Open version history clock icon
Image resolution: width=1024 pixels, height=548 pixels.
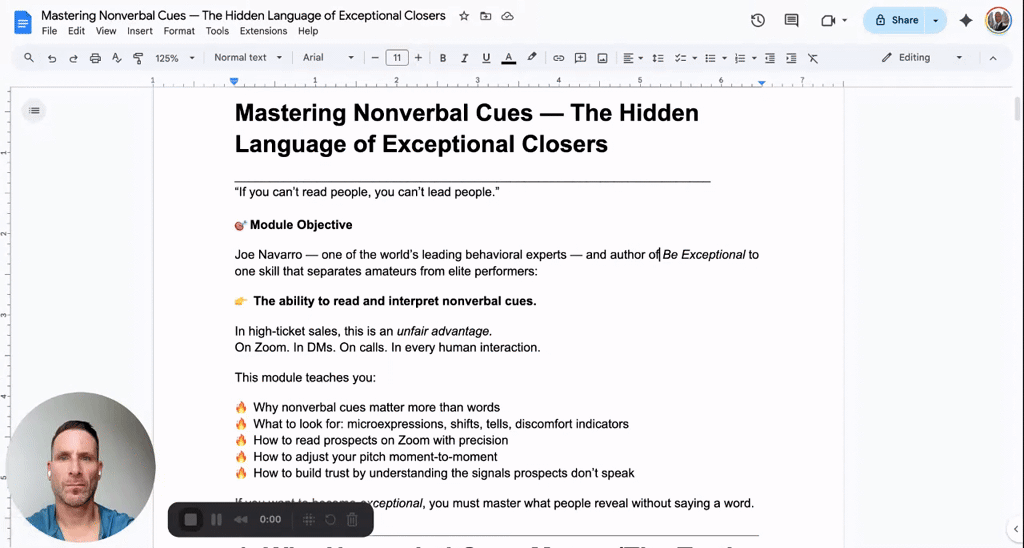coord(758,20)
